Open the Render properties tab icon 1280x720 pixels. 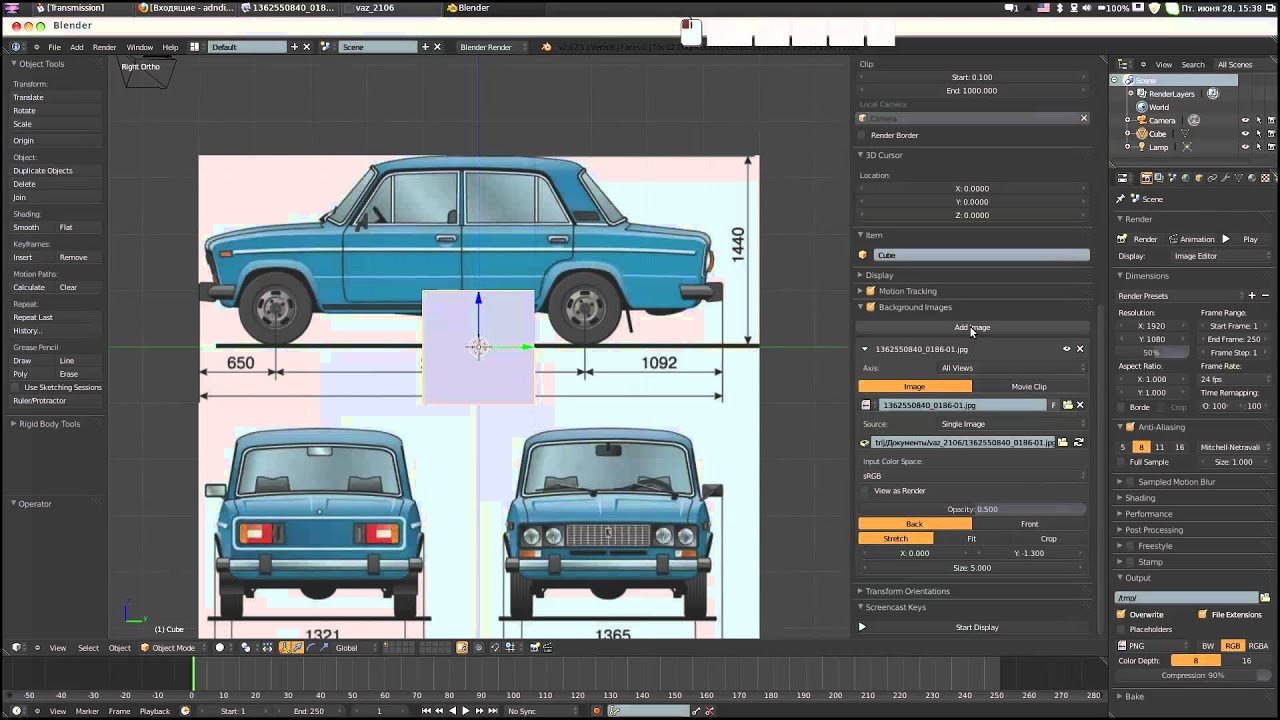pos(1146,178)
